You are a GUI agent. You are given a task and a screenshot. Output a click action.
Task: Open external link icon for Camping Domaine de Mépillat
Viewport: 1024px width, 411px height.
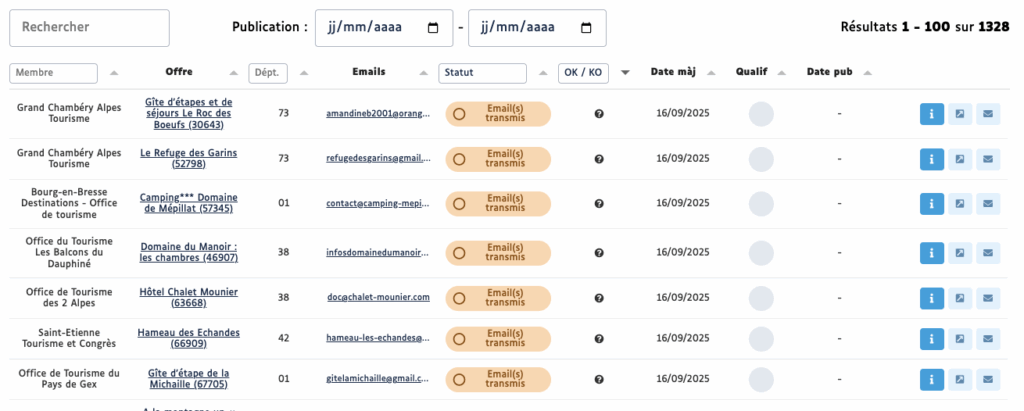959,205
